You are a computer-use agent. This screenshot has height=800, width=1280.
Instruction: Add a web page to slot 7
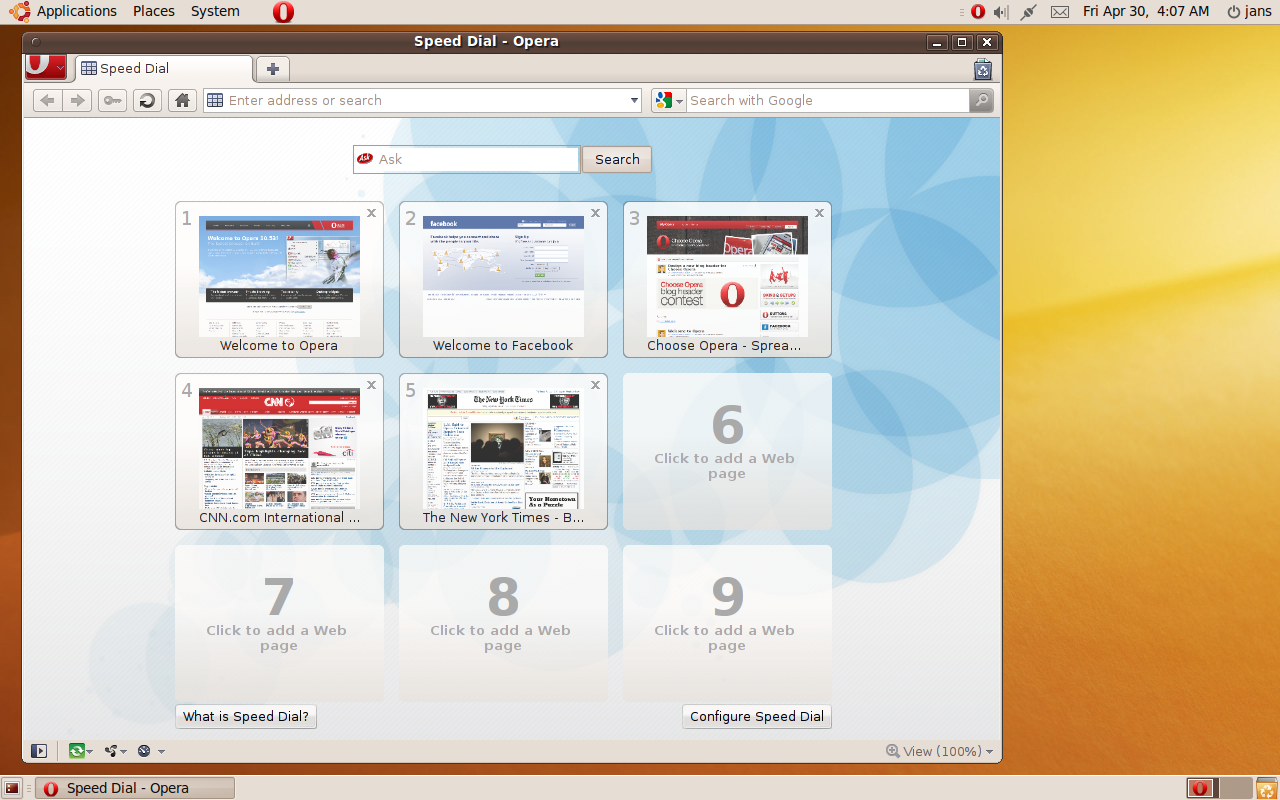click(x=279, y=623)
